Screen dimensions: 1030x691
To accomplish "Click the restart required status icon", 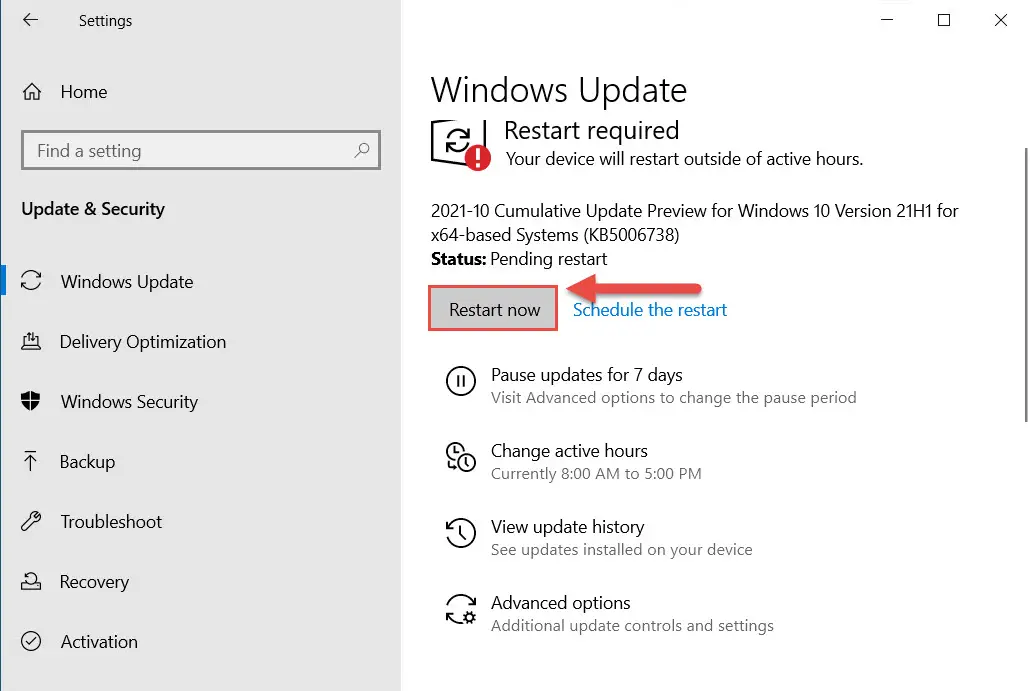I will [x=460, y=145].
